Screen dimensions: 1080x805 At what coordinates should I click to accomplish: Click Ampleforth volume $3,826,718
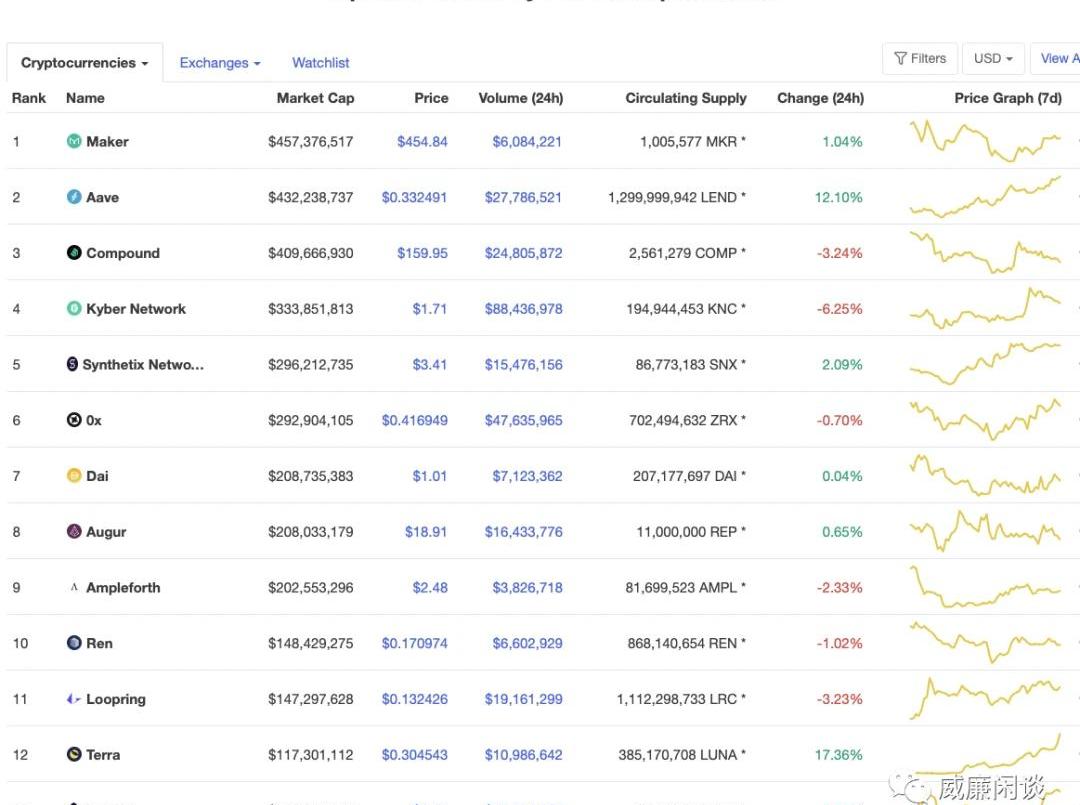(527, 587)
